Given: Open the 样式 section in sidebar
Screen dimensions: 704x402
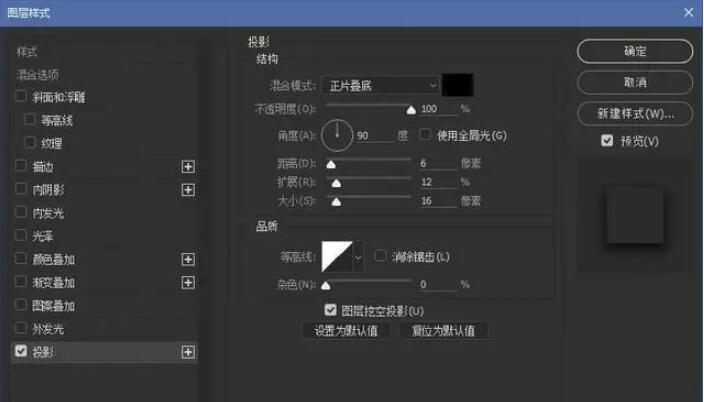Looking at the screenshot, I should (x=26, y=52).
